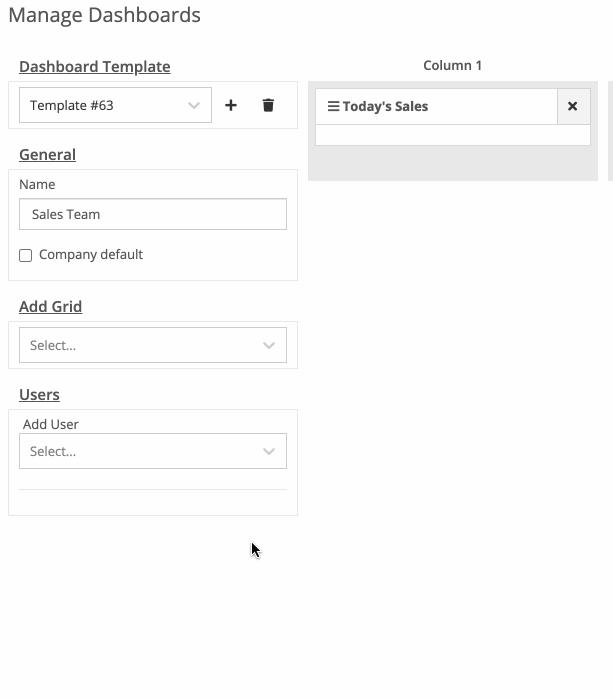Viewport: 613px width, 699px height.
Task: Click the Name field containing Sales Team
Action: 153,214
